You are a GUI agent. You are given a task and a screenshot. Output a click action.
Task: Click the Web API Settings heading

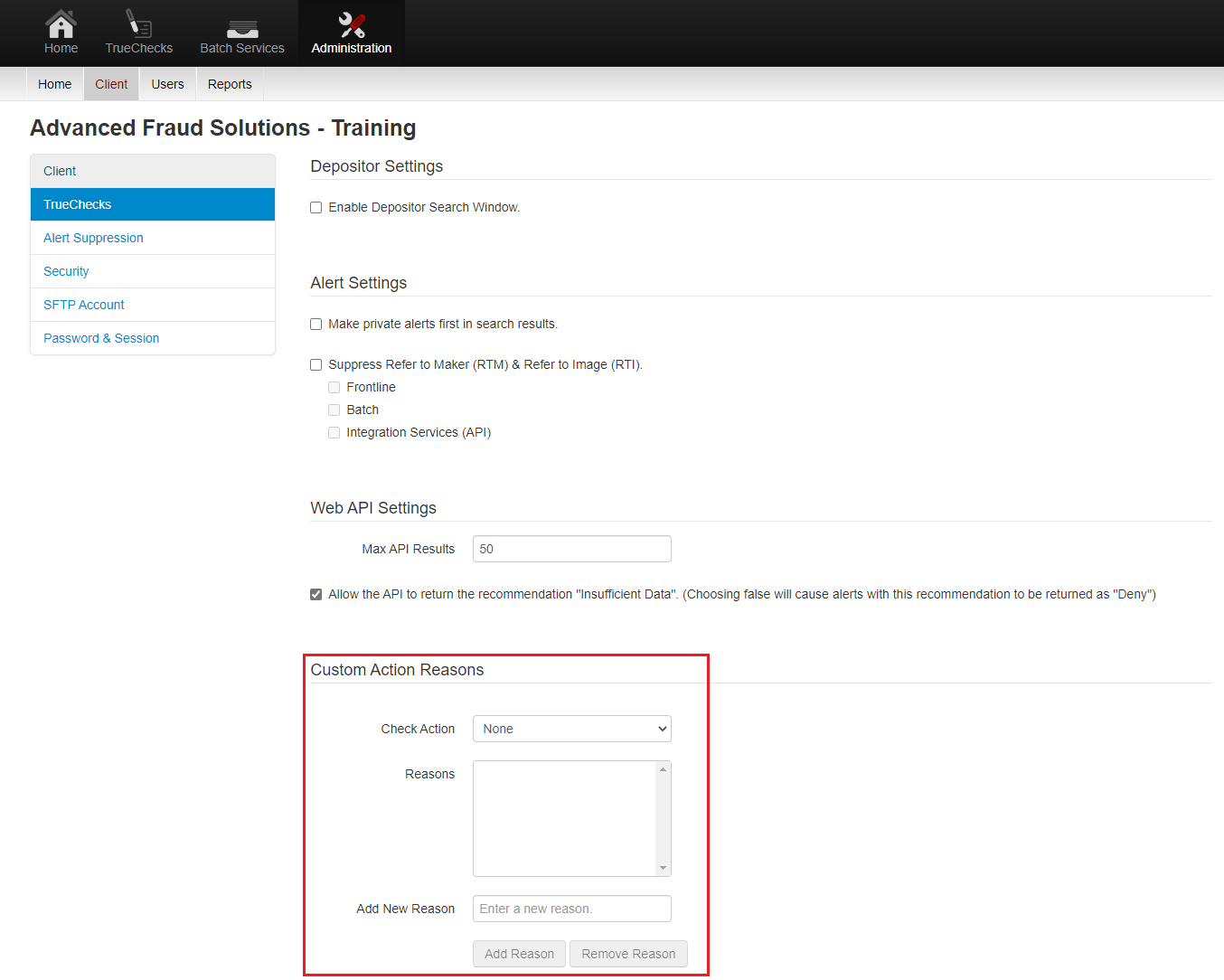[373, 508]
